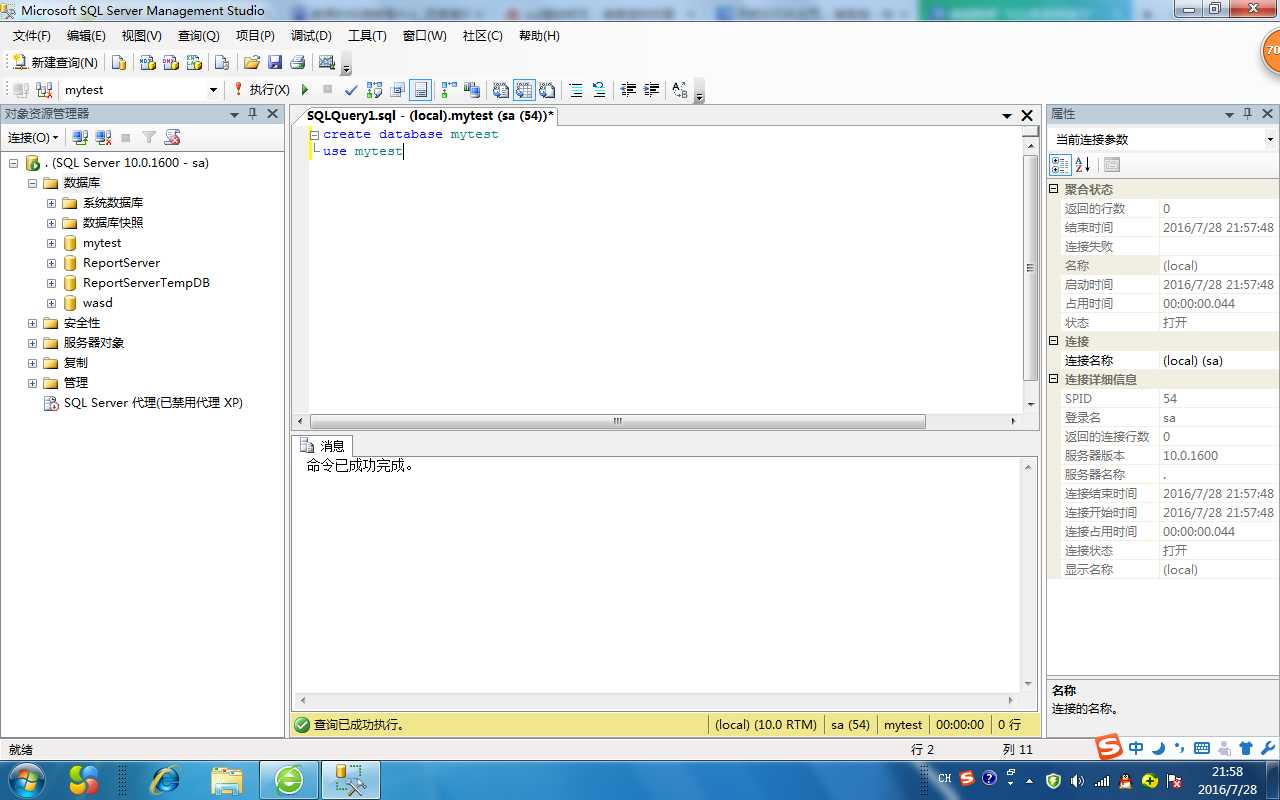
Task: Expand the 安全性 folder
Action: click(32, 323)
